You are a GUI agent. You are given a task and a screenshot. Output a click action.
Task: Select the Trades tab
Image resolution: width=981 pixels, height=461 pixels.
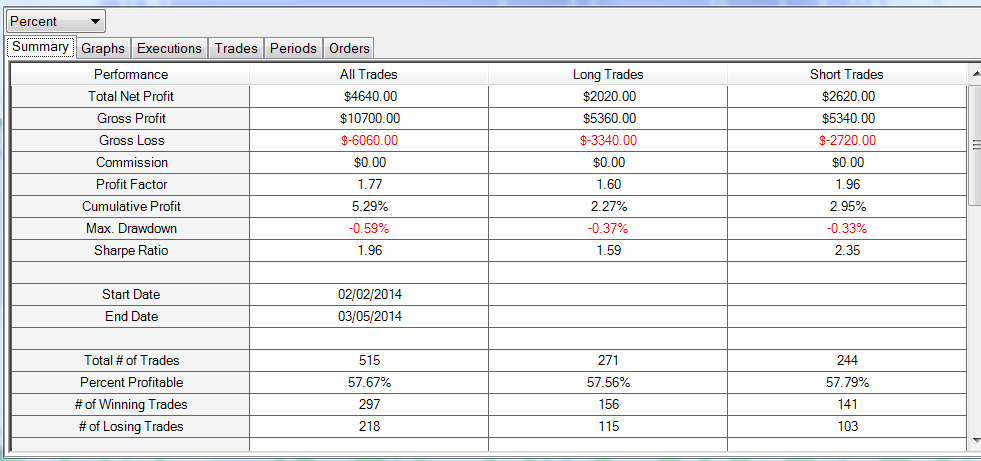(x=236, y=48)
